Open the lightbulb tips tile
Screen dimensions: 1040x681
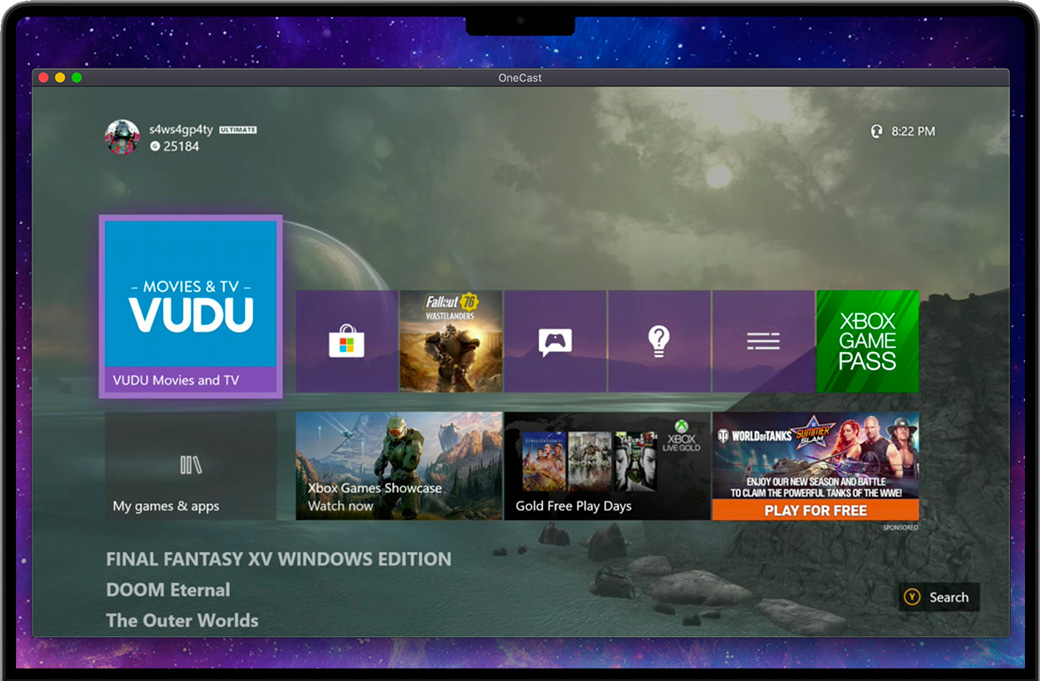[x=659, y=341]
